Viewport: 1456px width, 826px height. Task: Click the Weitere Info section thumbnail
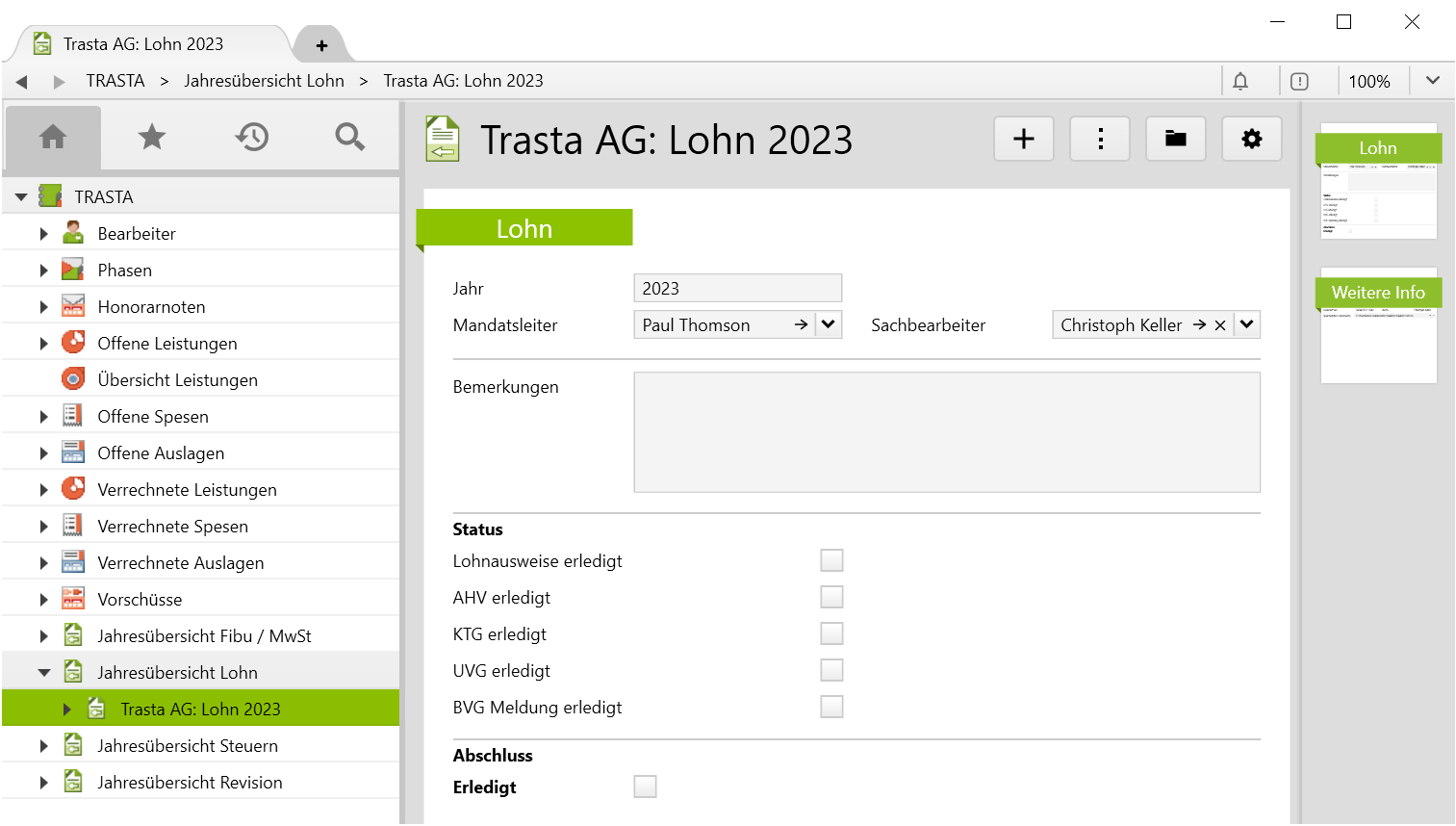pos(1378,326)
